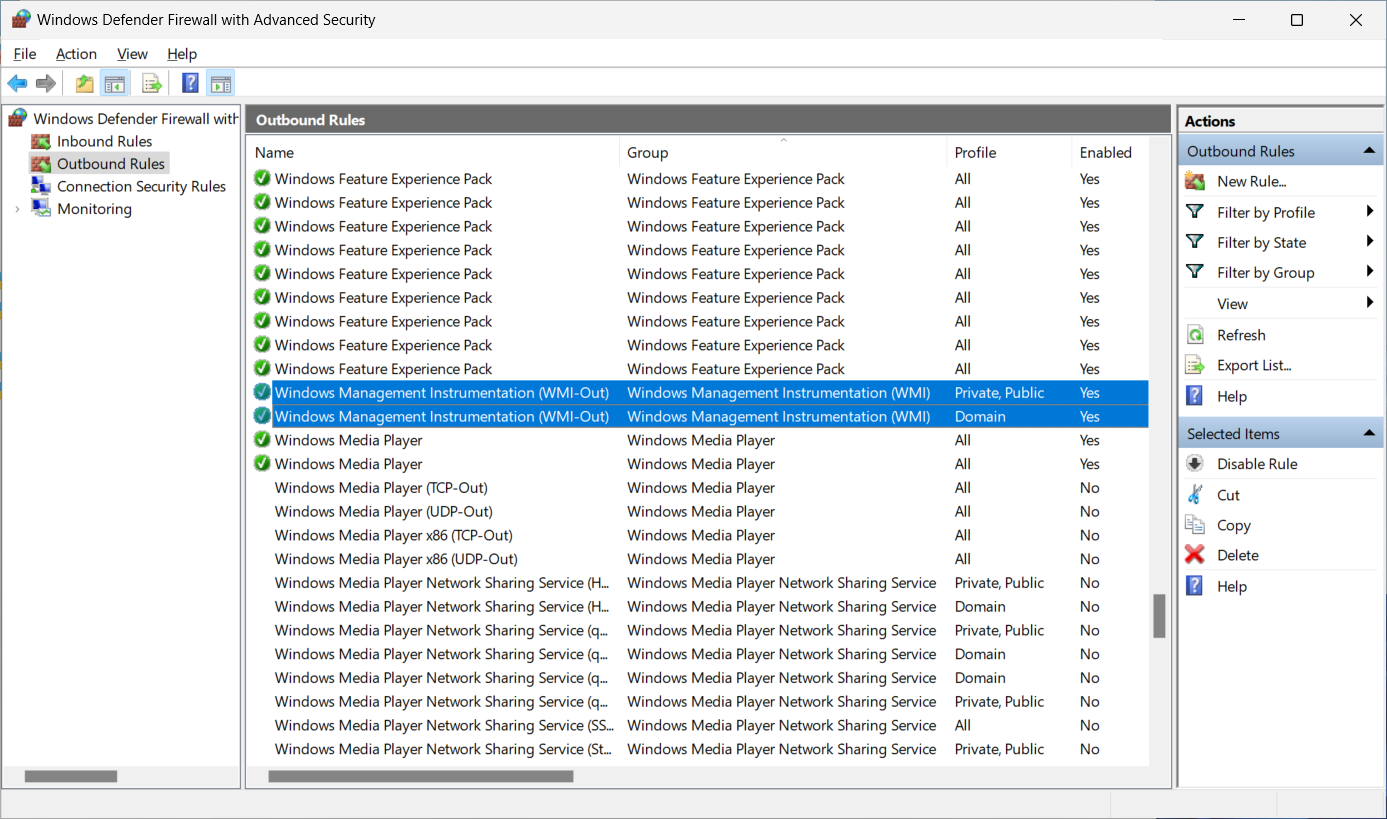Click the Filter by Profile funnel icon
1387x819 pixels.
click(1195, 212)
